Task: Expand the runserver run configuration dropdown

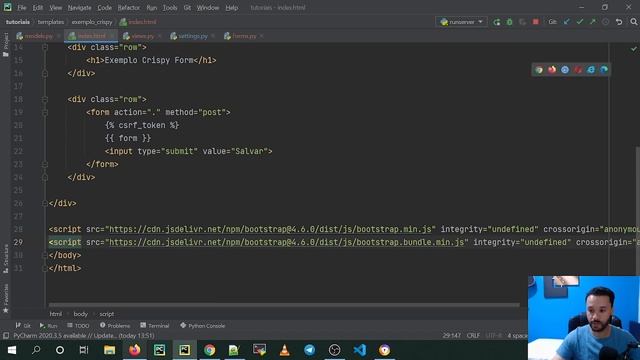Action: (480, 22)
